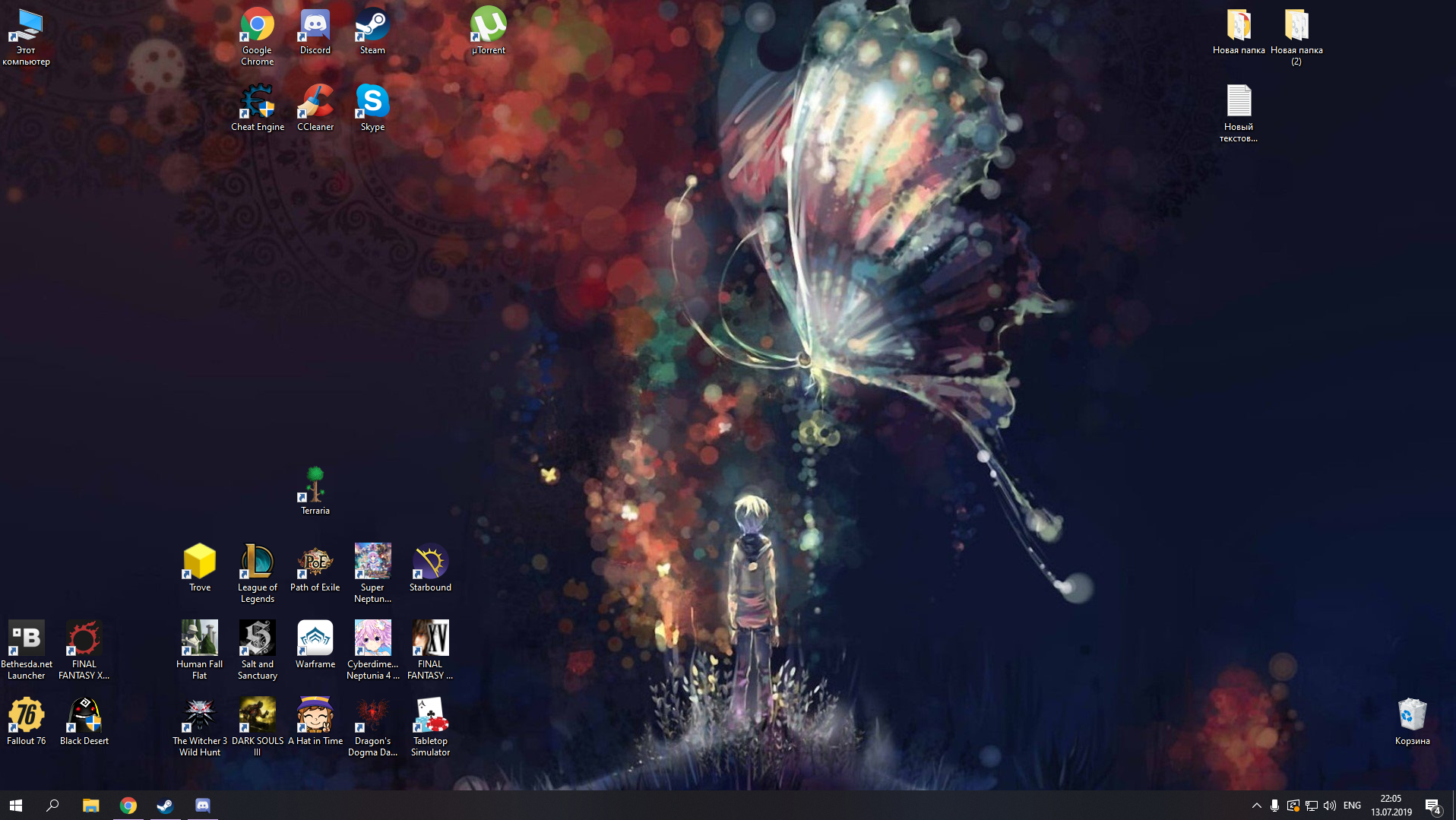Click the yellow-dot monitor tray icon
Viewport: 1456px width, 820px height.
1293,806
